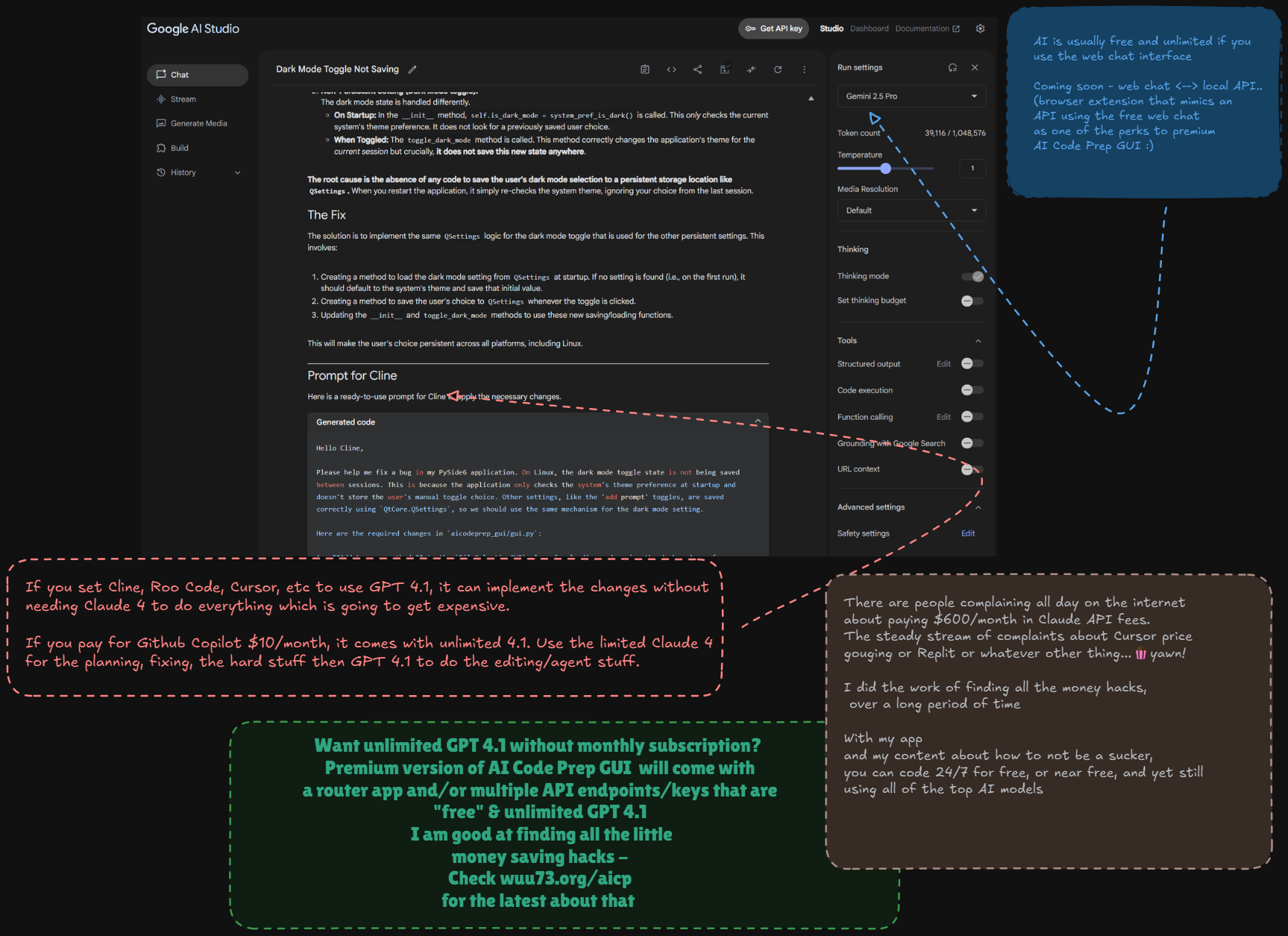
Task: Copy prompt using the clipboard icon
Action: [x=644, y=69]
